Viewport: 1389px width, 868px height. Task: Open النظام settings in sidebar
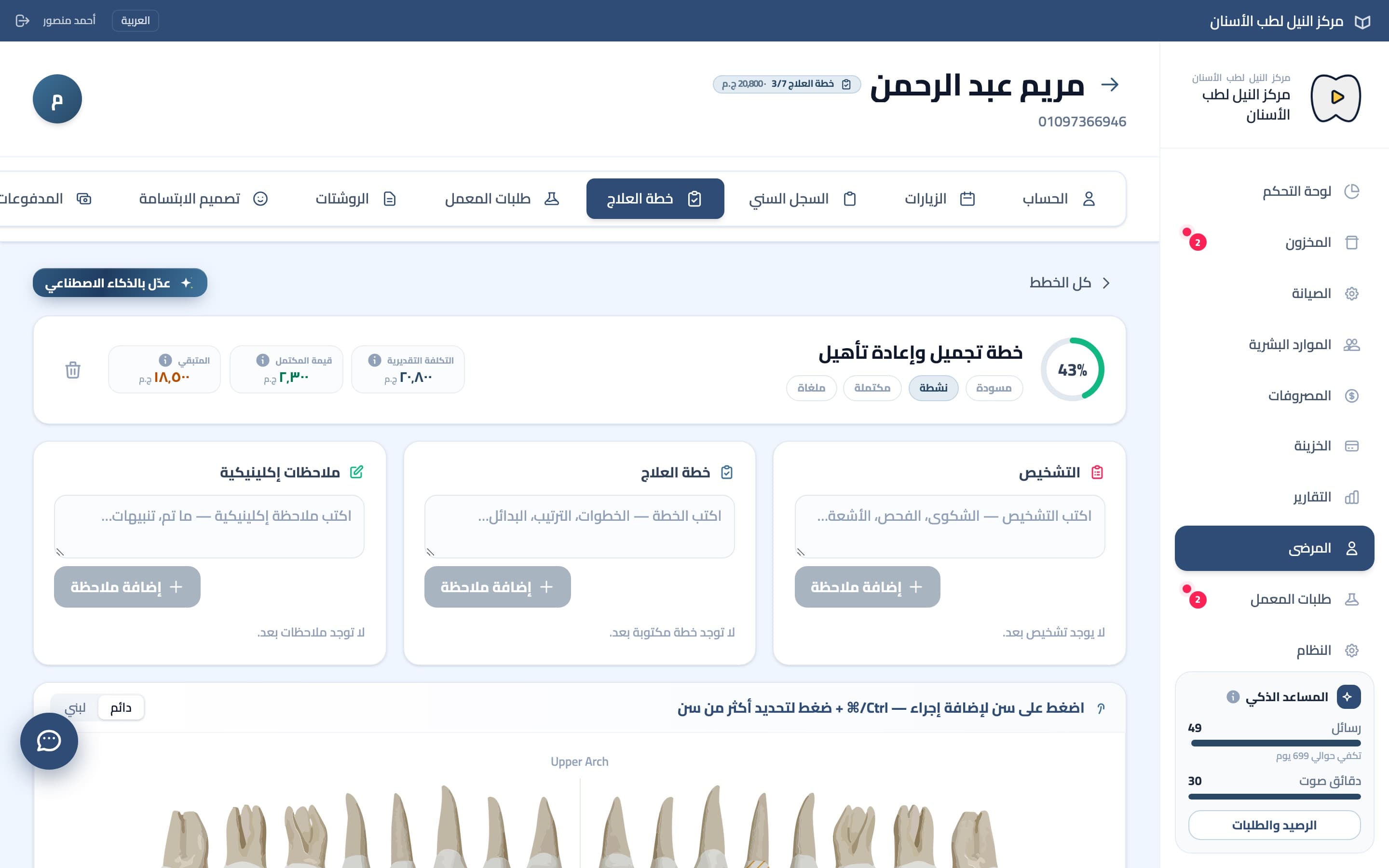point(1274,651)
